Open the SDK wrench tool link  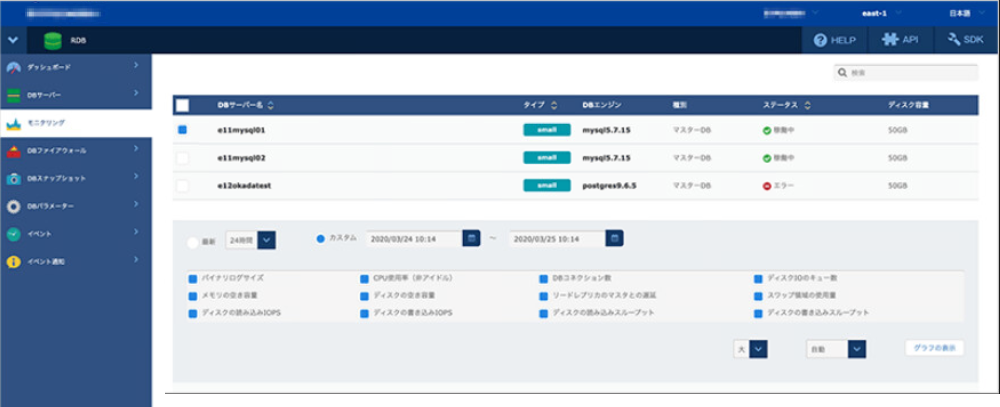965,40
